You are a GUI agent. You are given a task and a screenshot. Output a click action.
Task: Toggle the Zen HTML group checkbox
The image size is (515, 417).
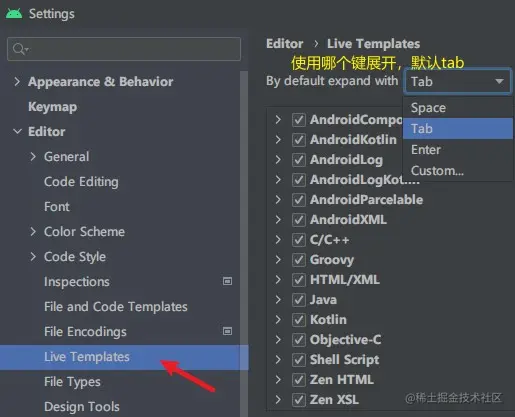coord(299,380)
